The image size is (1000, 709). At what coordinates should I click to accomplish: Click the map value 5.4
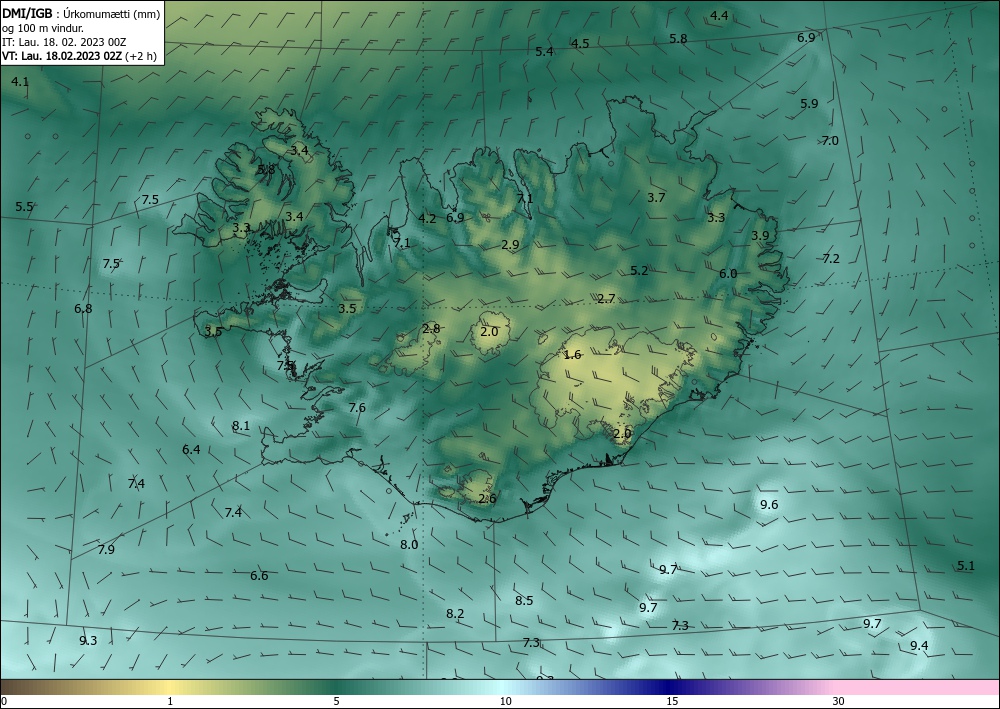tap(544, 52)
